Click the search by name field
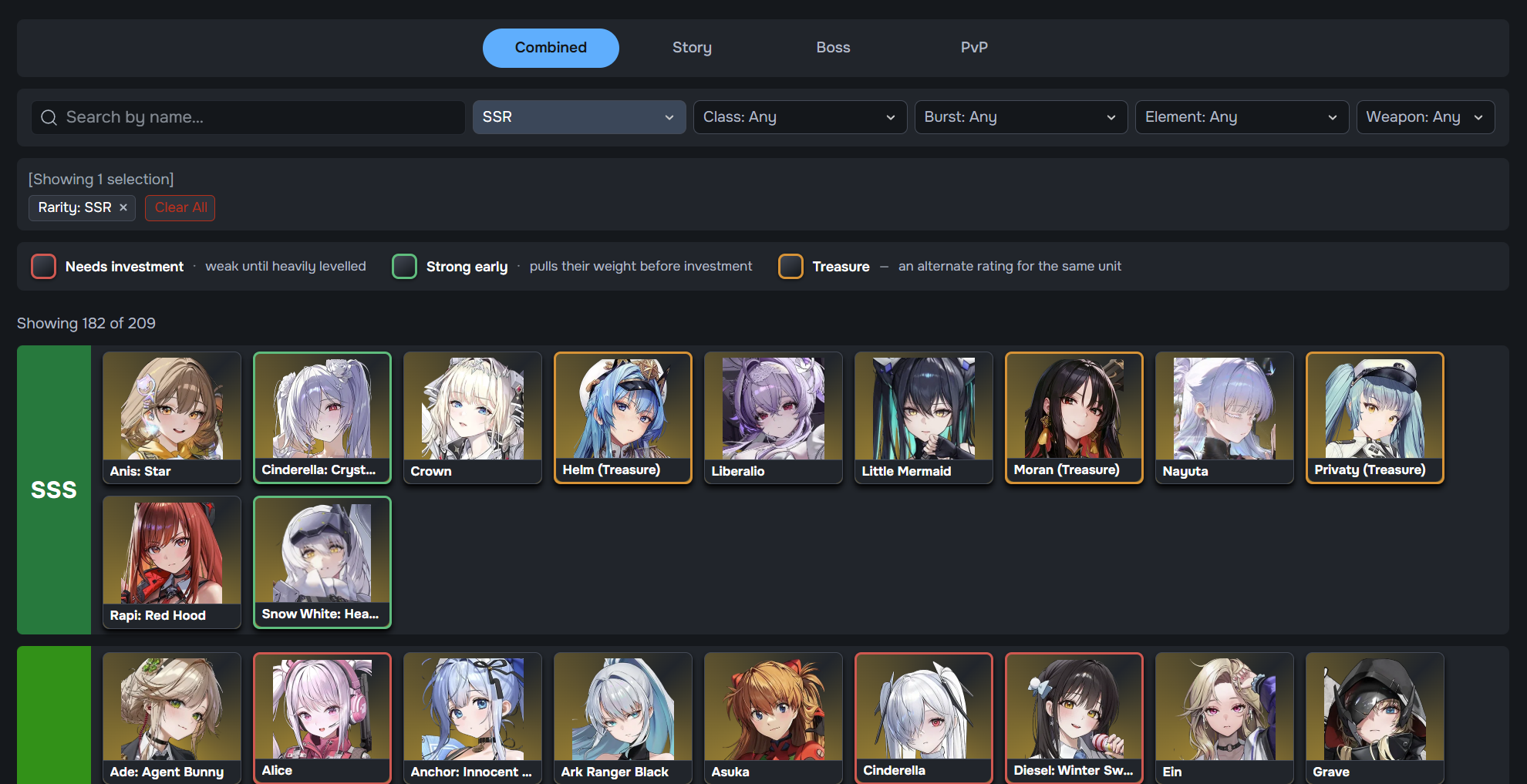The width and height of the screenshot is (1527, 784). (248, 117)
